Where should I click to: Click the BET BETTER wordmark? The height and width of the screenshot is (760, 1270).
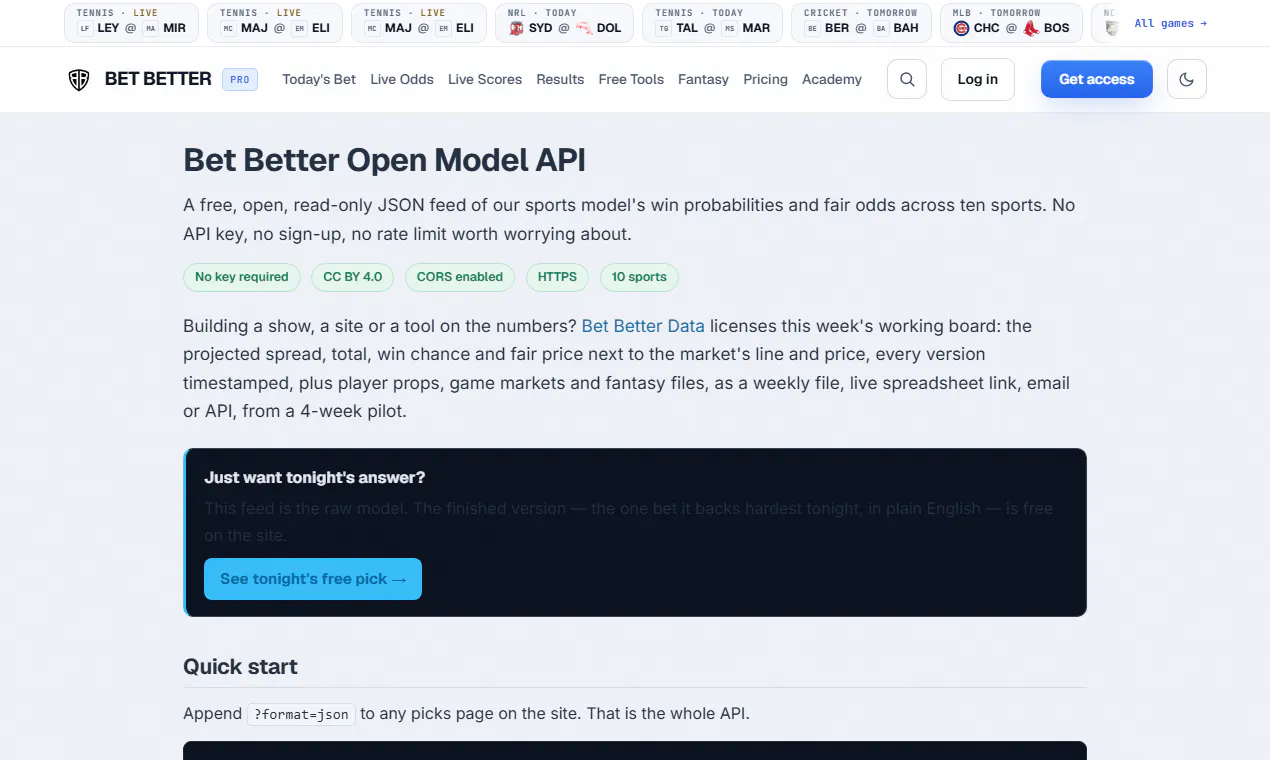(x=158, y=79)
